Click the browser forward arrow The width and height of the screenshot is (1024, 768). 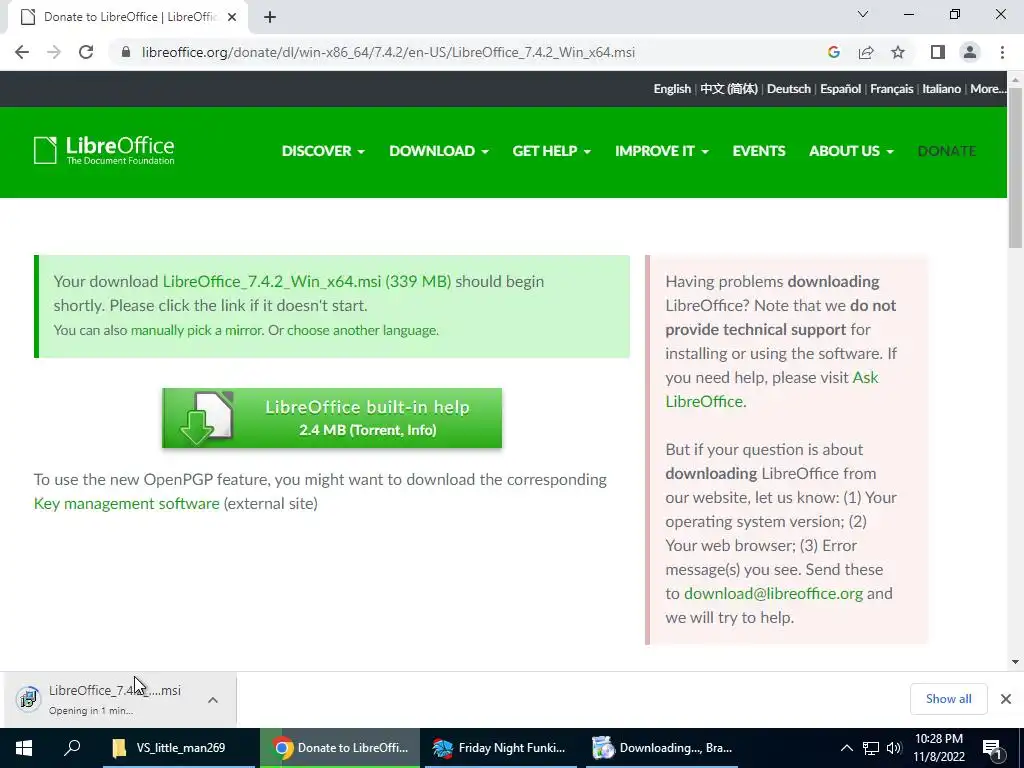pos(54,52)
